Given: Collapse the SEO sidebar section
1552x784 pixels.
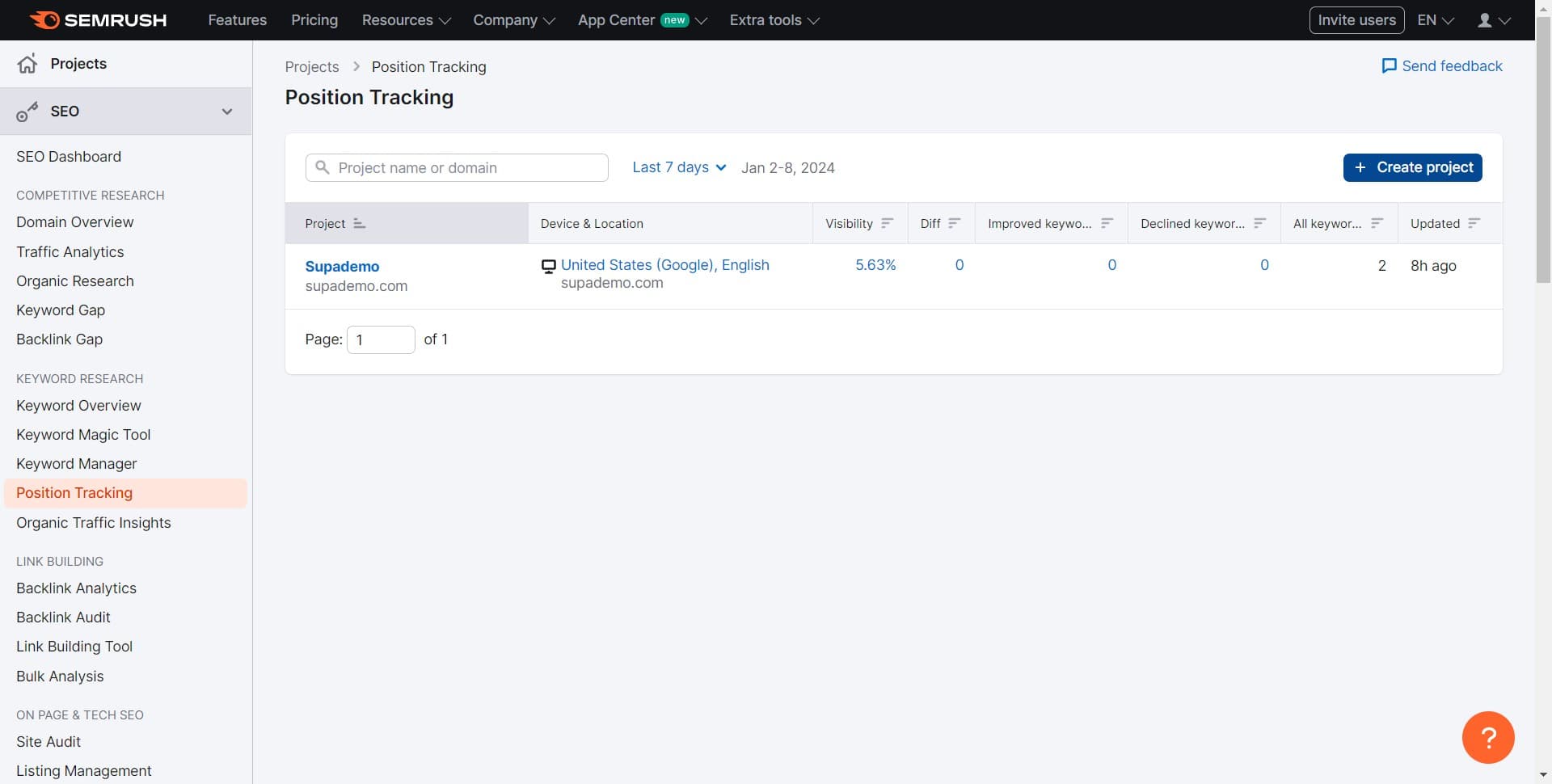Looking at the screenshot, I should click(227, 112).
